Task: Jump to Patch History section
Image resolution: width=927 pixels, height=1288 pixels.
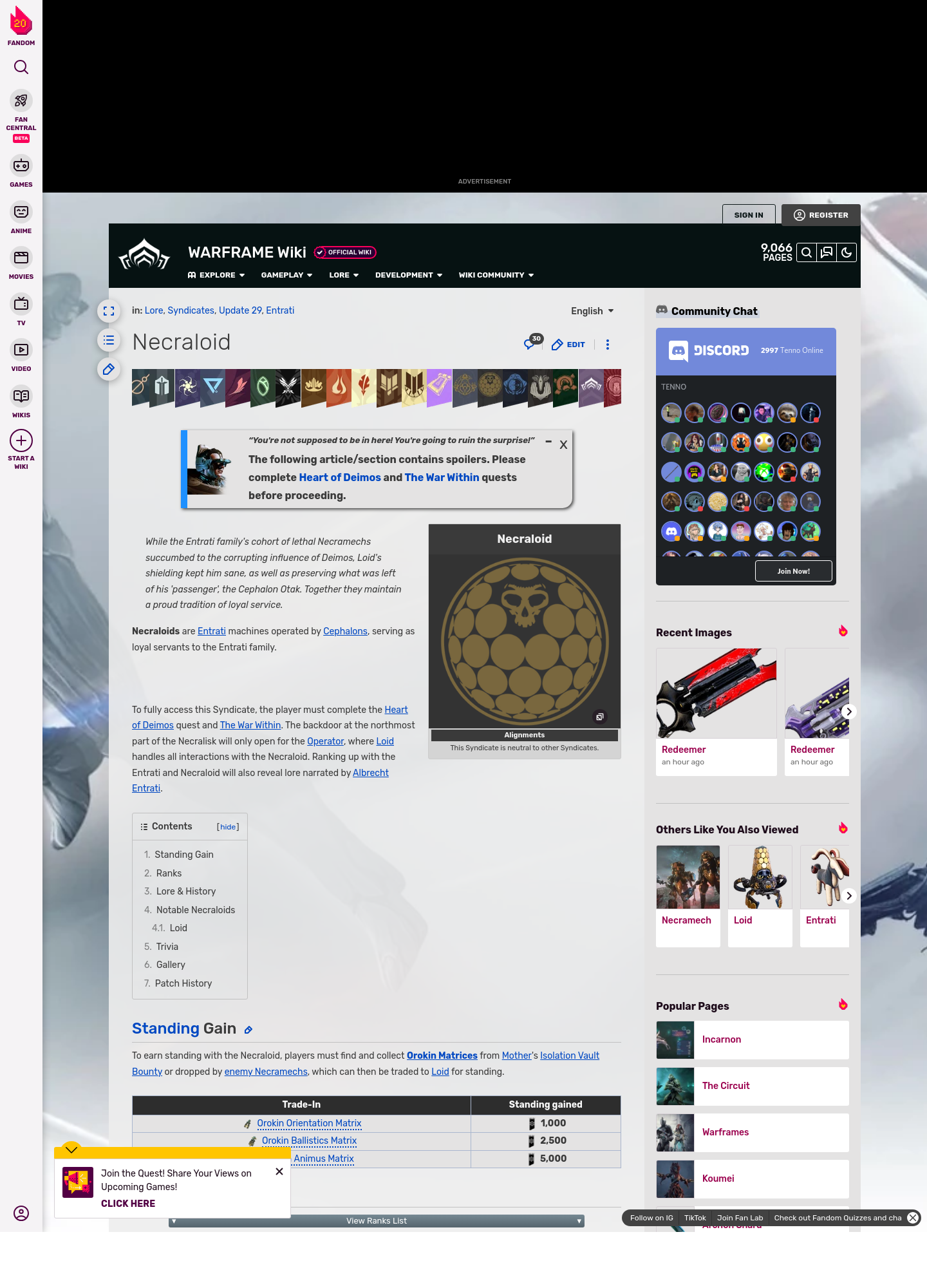Action: click(183, 983)
